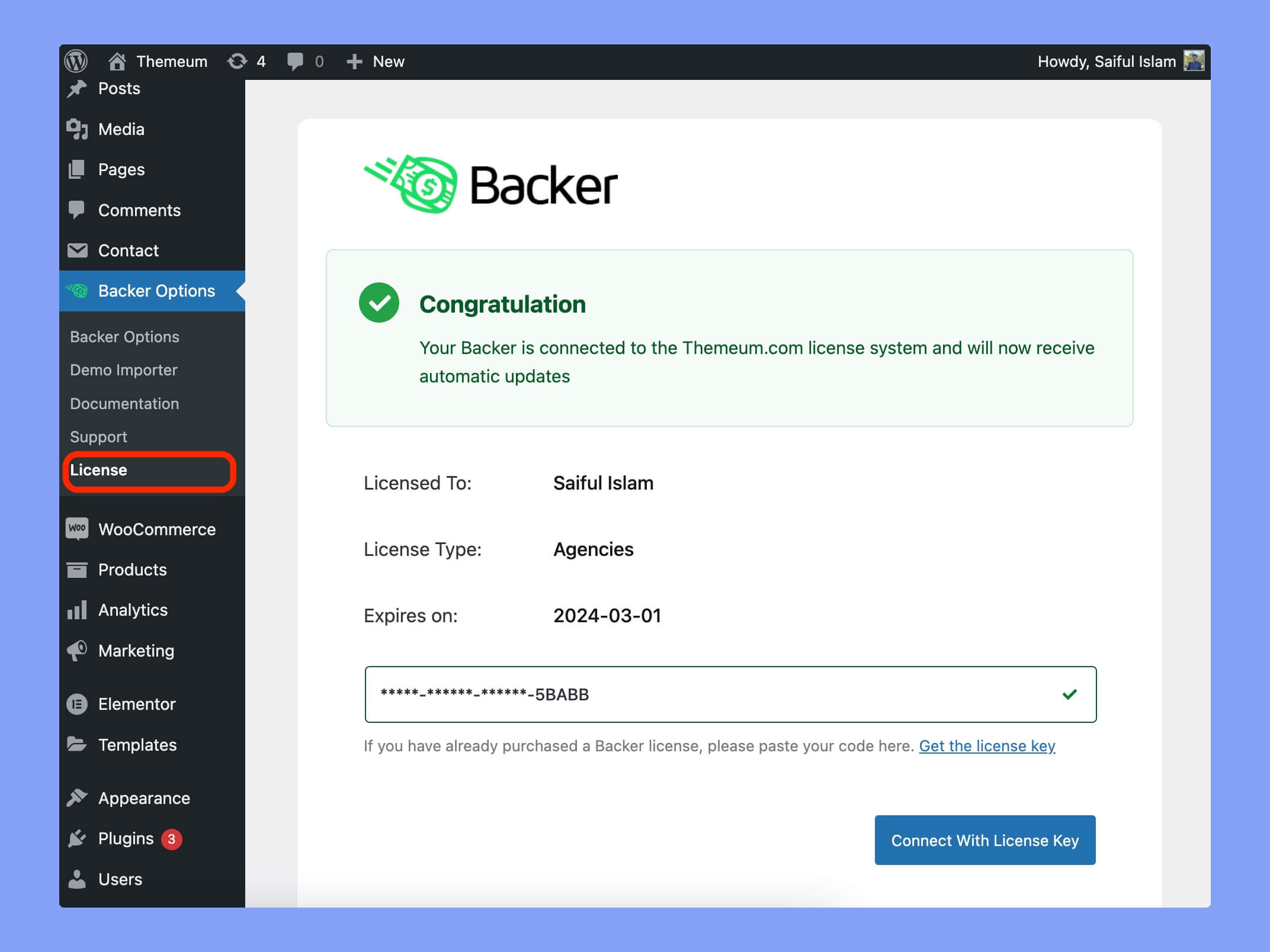Click the Comments speech icon in sidebar
Image resolution: width=1270 pixels, height=952 pixels.
click(x=77, y=210)
